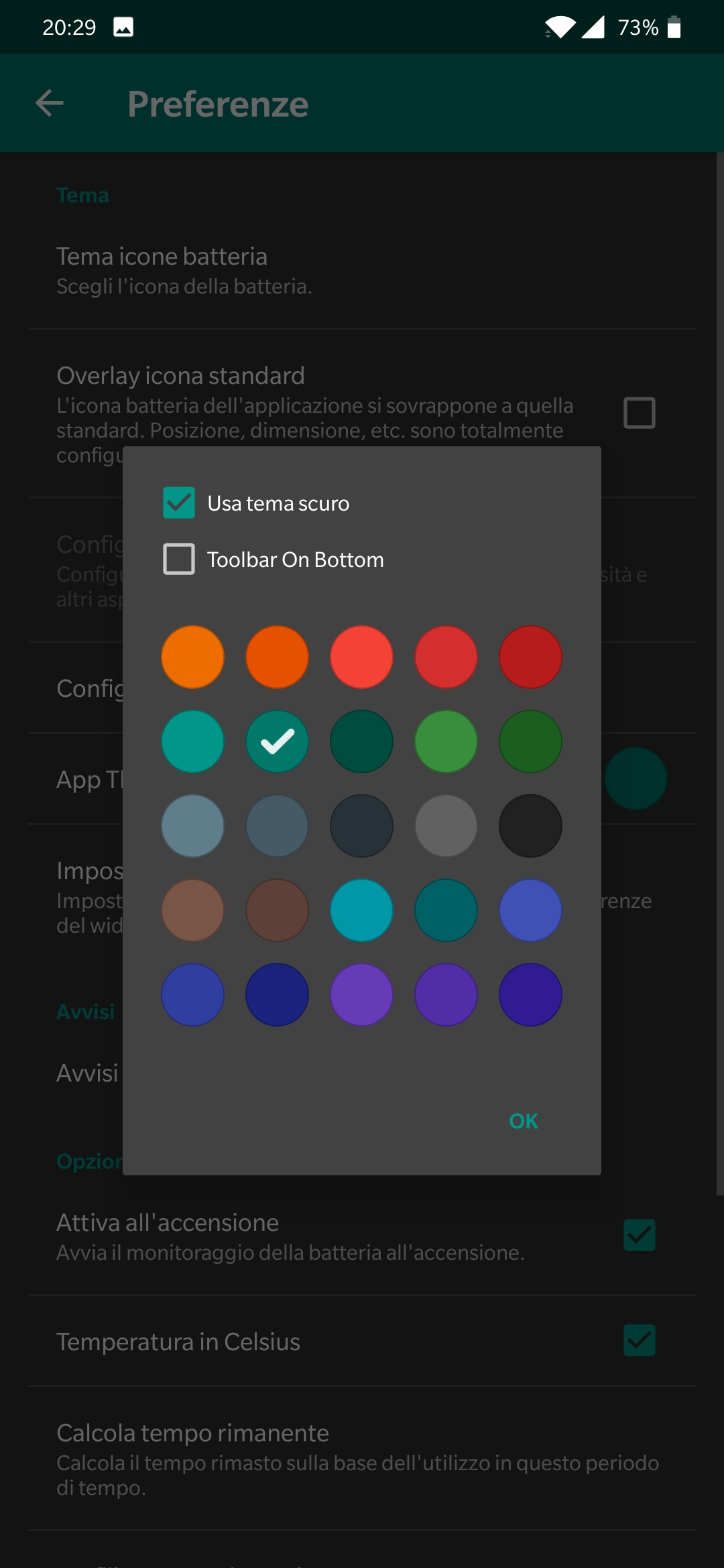Select the light purple color swatch
The image size is (724, 1568).
coord(361,995)
